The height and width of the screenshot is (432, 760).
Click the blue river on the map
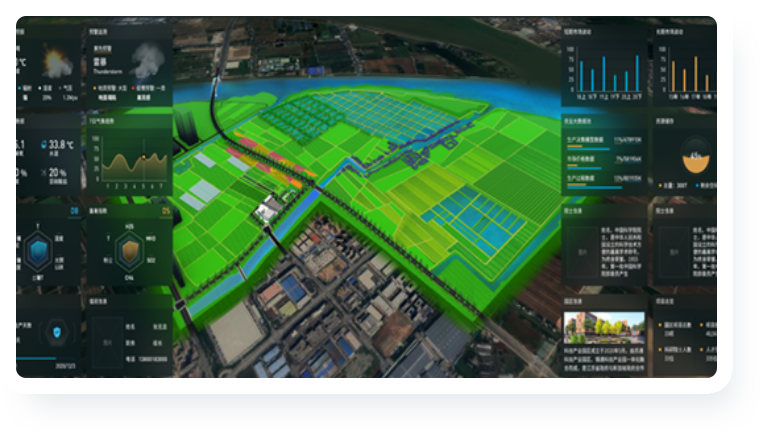point(300,90)
